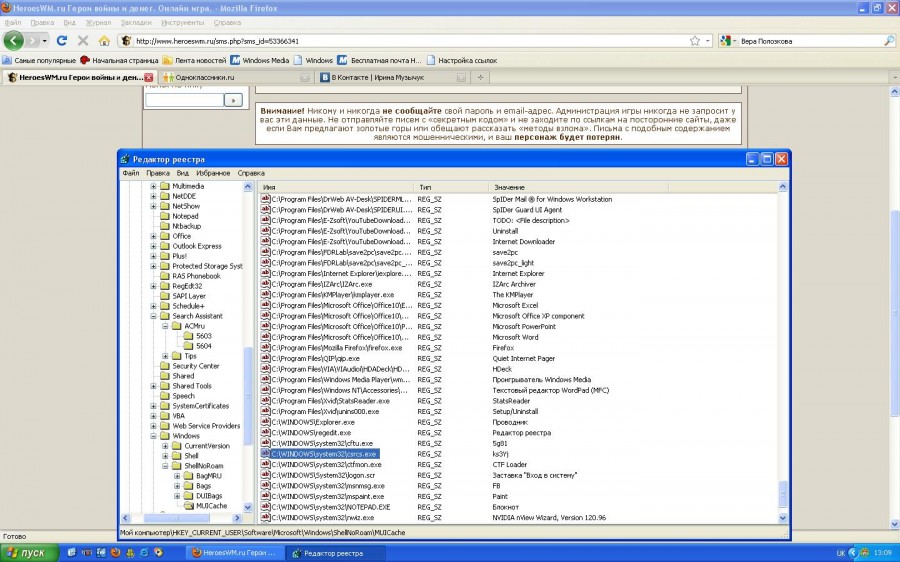Viewport: 900px width, 562px height.
Task: Sort by the Значение column header
Action: 578,187
